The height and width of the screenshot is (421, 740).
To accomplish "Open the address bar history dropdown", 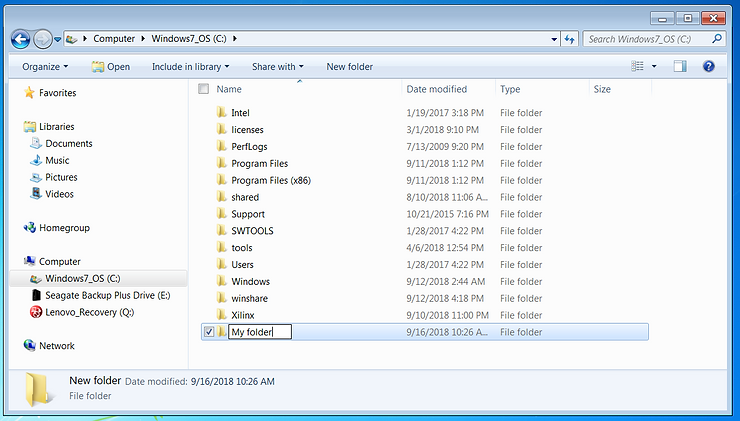I will point(554,39).
